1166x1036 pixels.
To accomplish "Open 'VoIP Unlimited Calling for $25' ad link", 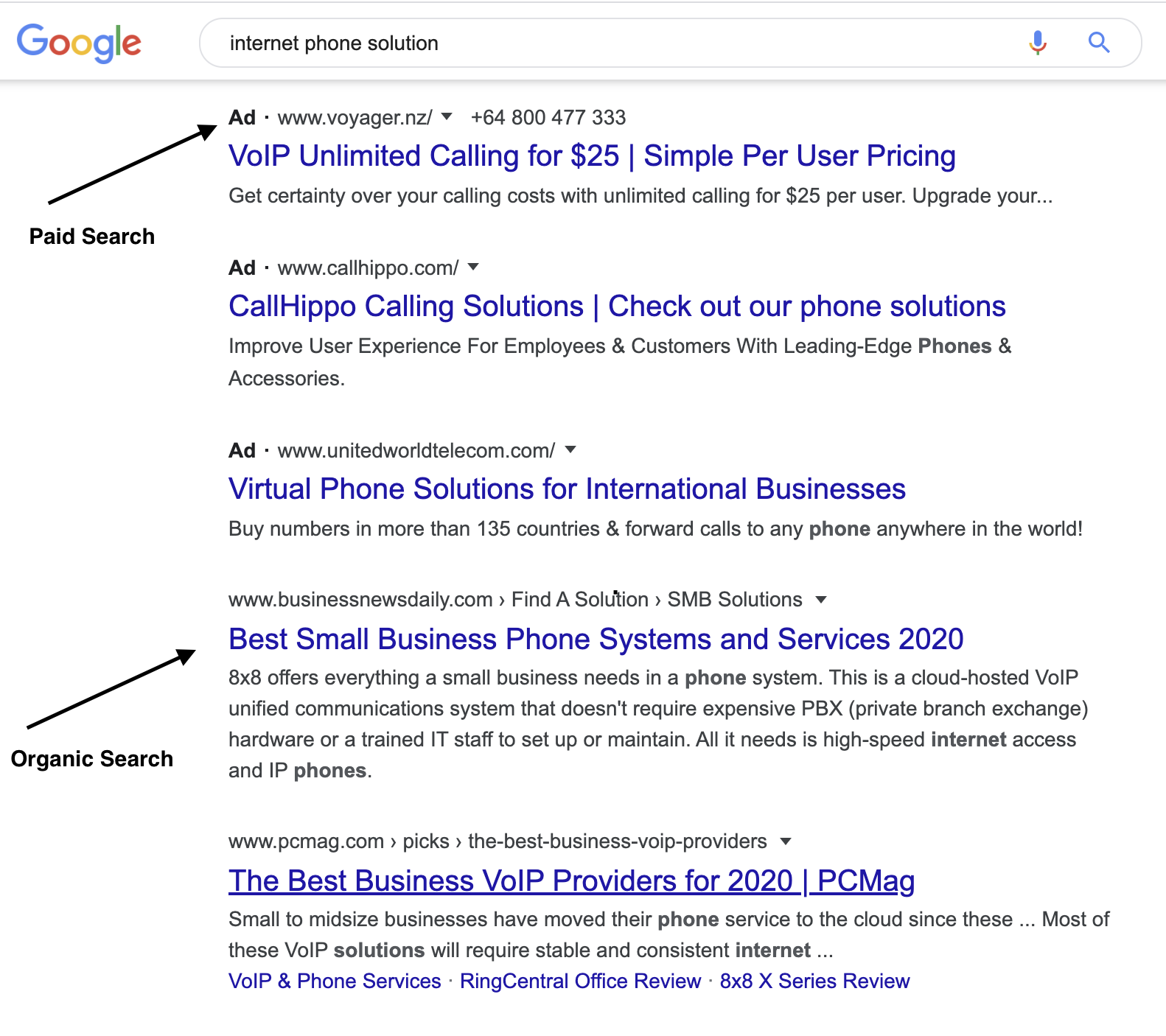I will tap(592, 156).
